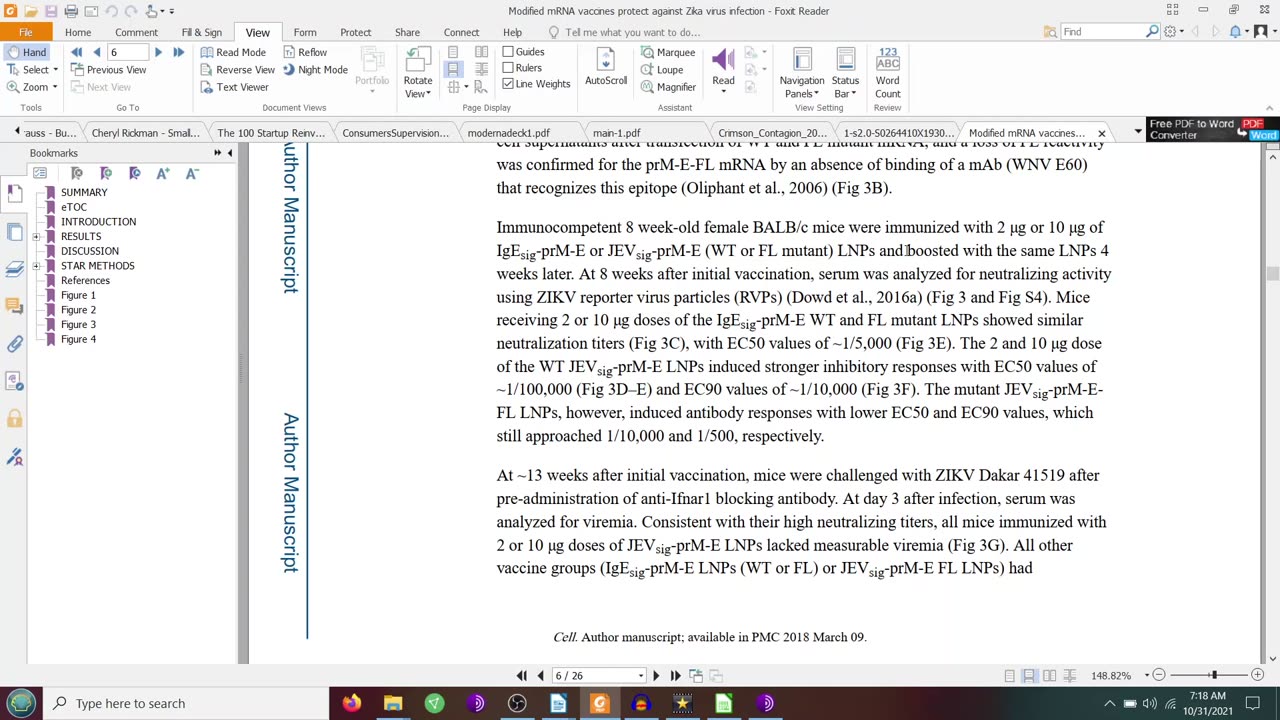The image size is (1280, 720).
Task: Select the Marquee zoom tool
Action: (667, 52)
